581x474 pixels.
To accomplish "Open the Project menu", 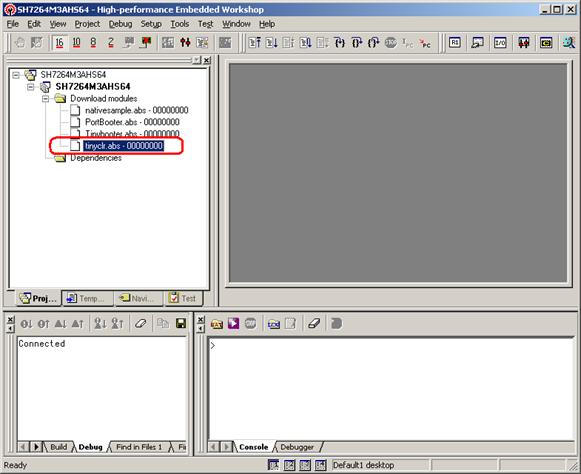I will 87,24.
